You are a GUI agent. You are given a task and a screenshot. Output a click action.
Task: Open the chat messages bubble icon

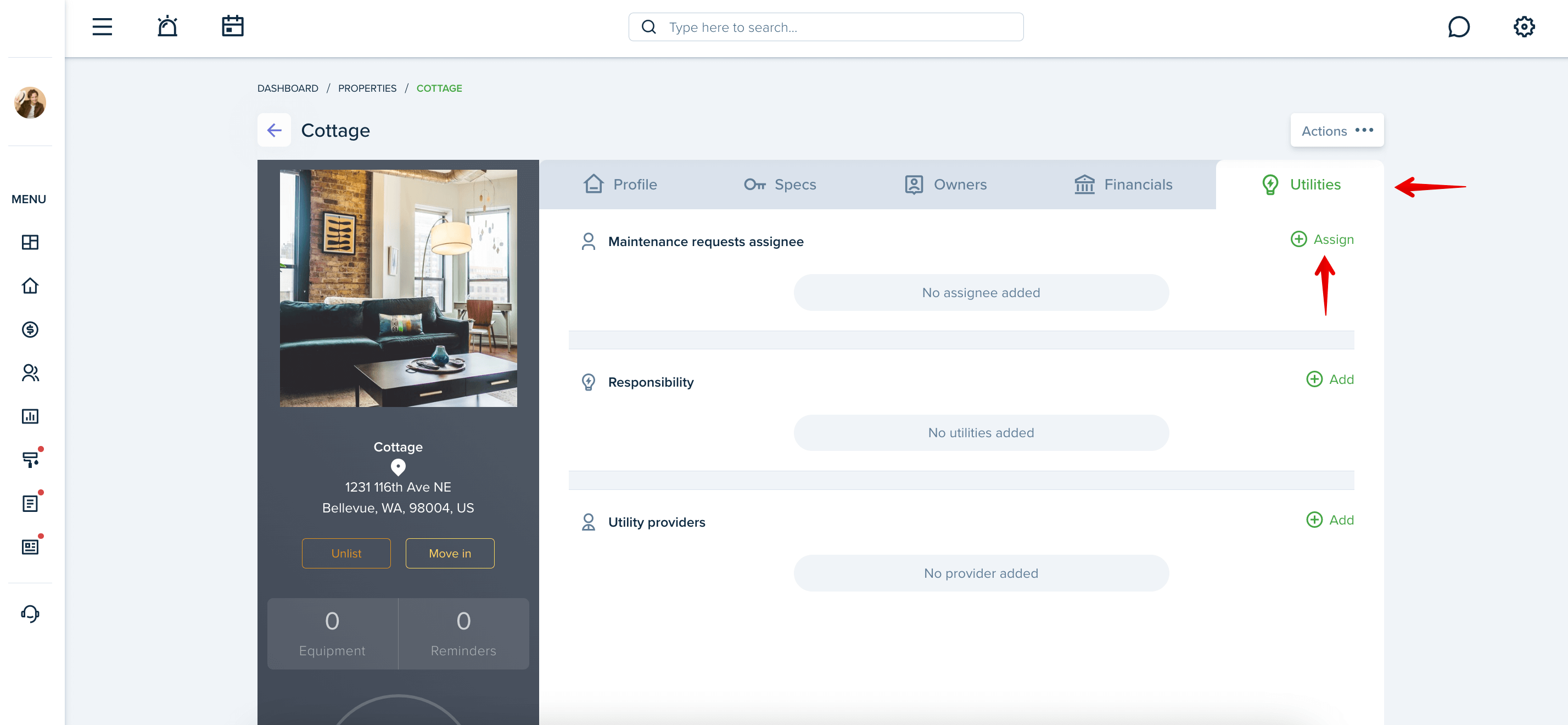click(1458, 27)
